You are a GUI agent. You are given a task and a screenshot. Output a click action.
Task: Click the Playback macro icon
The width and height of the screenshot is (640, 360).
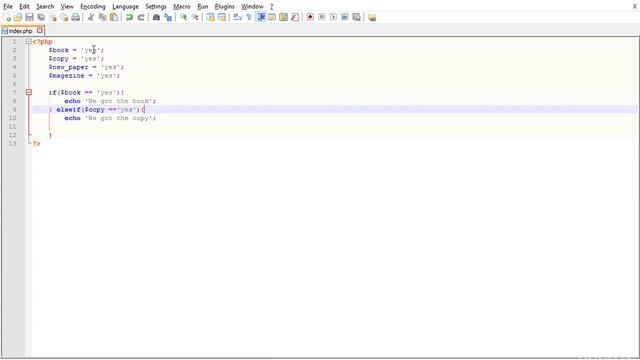pyautogui.click(x=333, y=17)
